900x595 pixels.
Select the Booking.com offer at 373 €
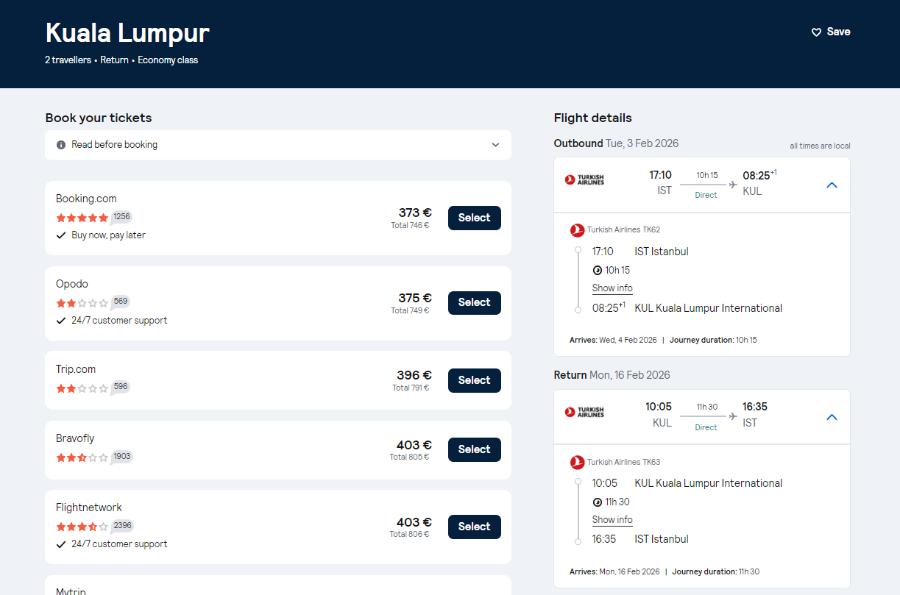tap(474, 218)
